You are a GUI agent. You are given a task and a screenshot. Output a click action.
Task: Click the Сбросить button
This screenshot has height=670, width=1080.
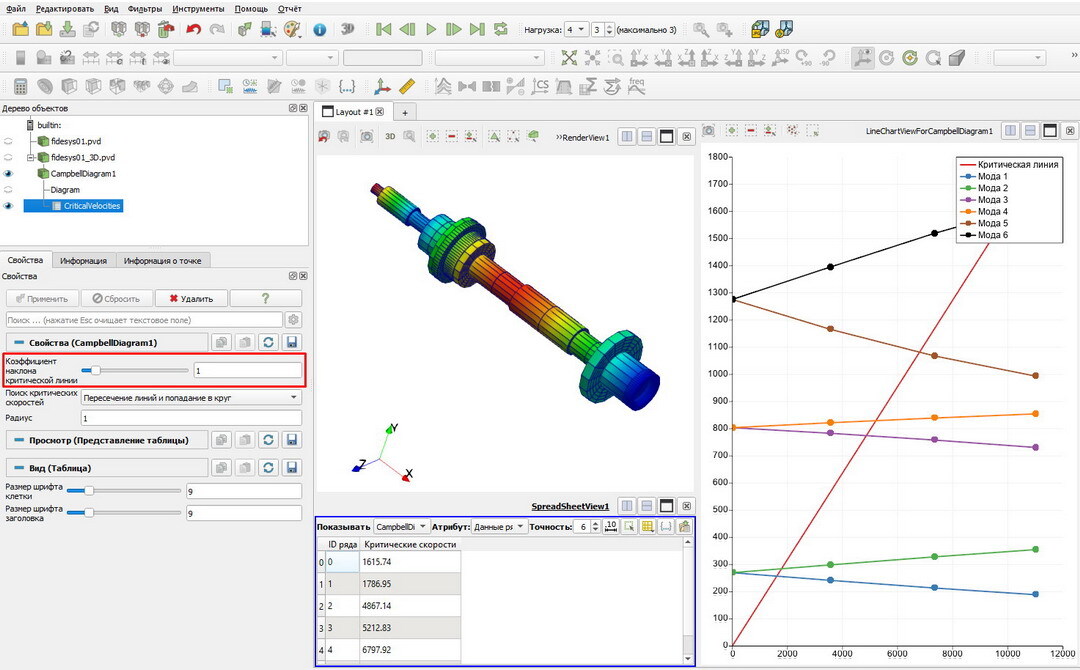pyautogui.click(x=116, y=298)
